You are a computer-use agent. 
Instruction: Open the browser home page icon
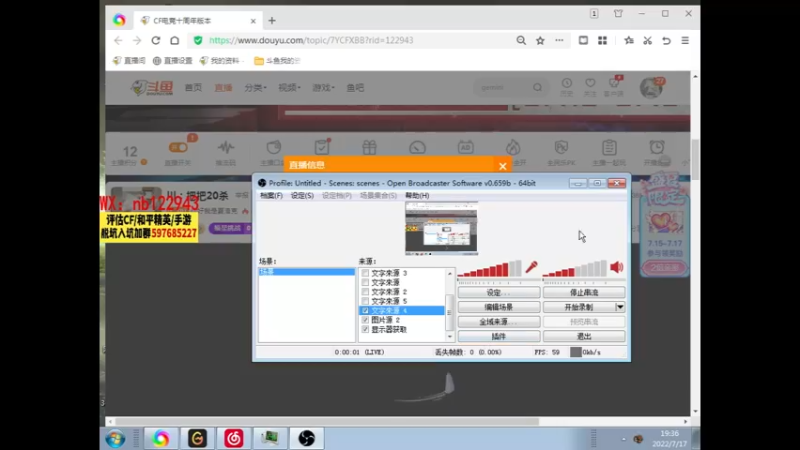click(174, 40)
